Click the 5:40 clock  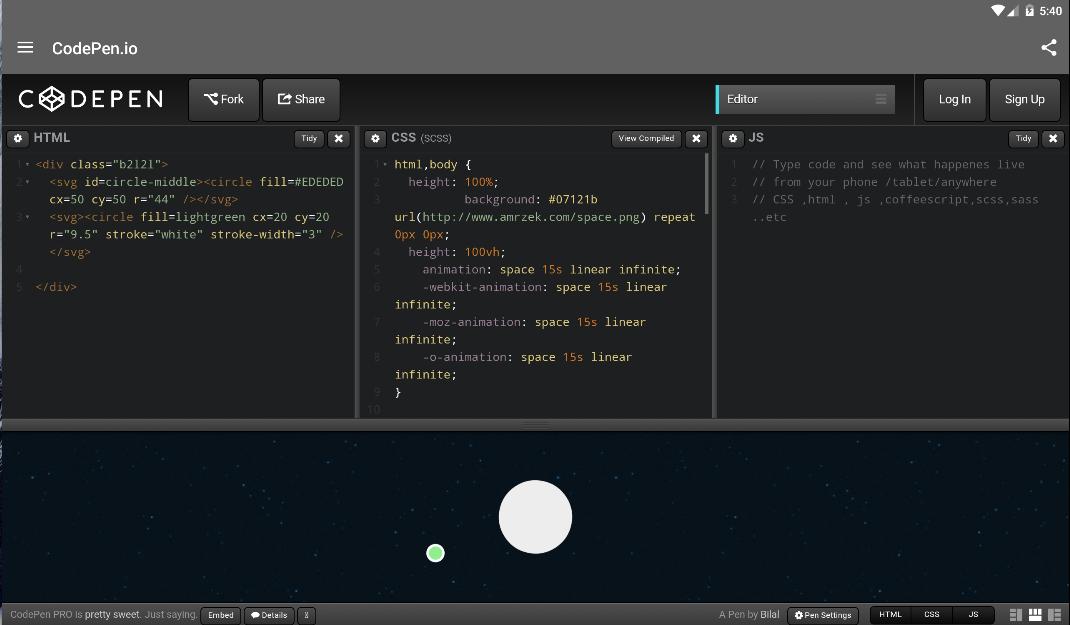pyautogui.click(x=1051, y=11)
